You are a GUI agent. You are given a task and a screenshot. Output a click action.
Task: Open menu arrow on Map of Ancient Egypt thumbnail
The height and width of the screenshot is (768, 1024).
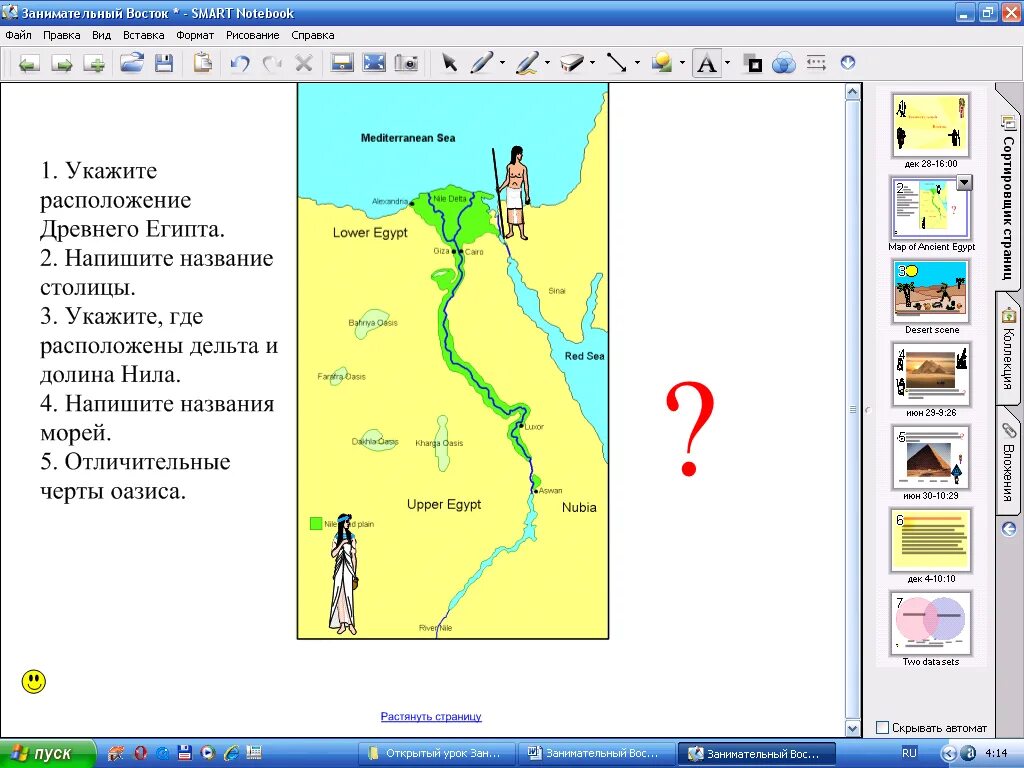tap(965, 183)
